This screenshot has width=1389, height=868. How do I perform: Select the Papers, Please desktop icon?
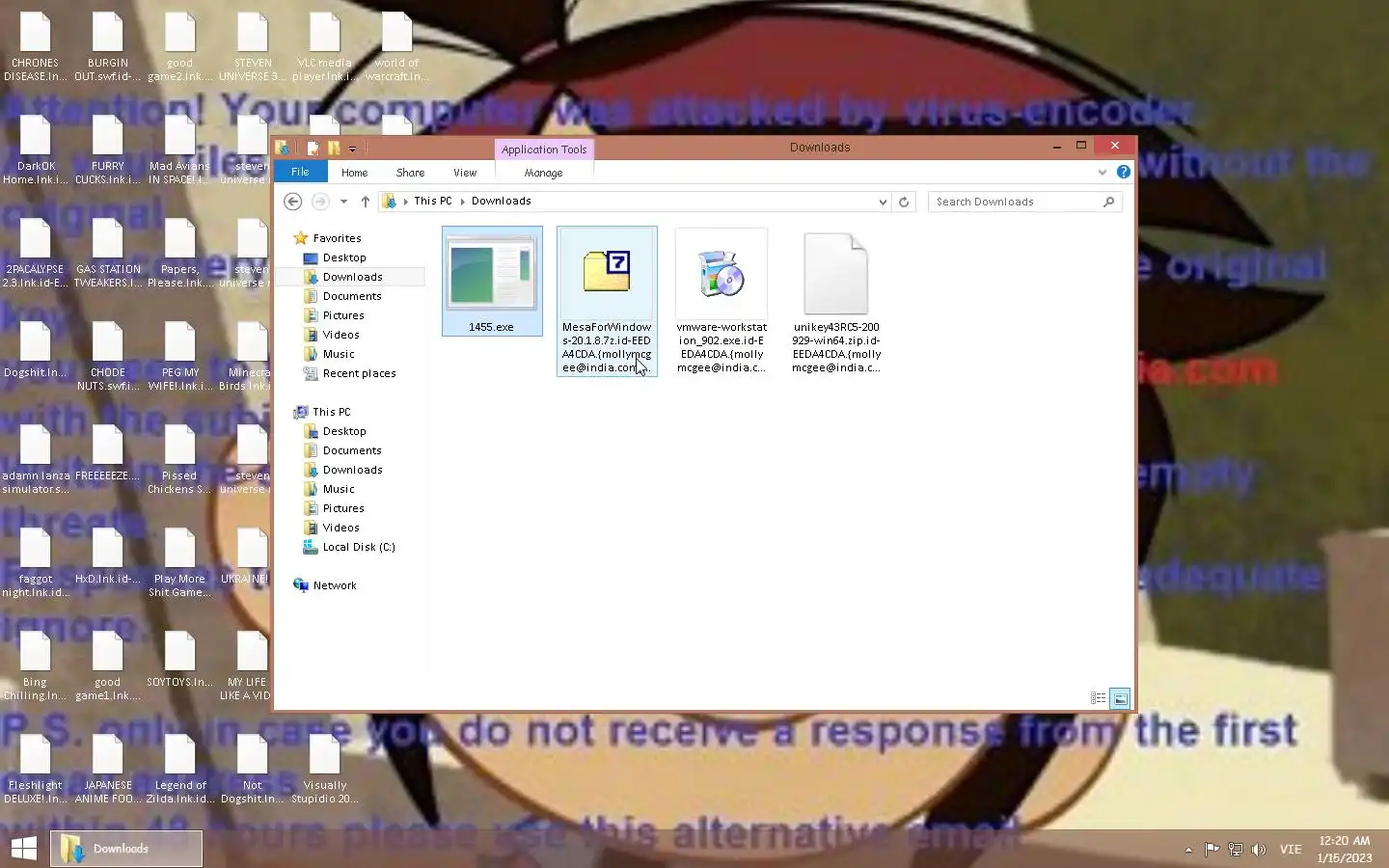179,253
